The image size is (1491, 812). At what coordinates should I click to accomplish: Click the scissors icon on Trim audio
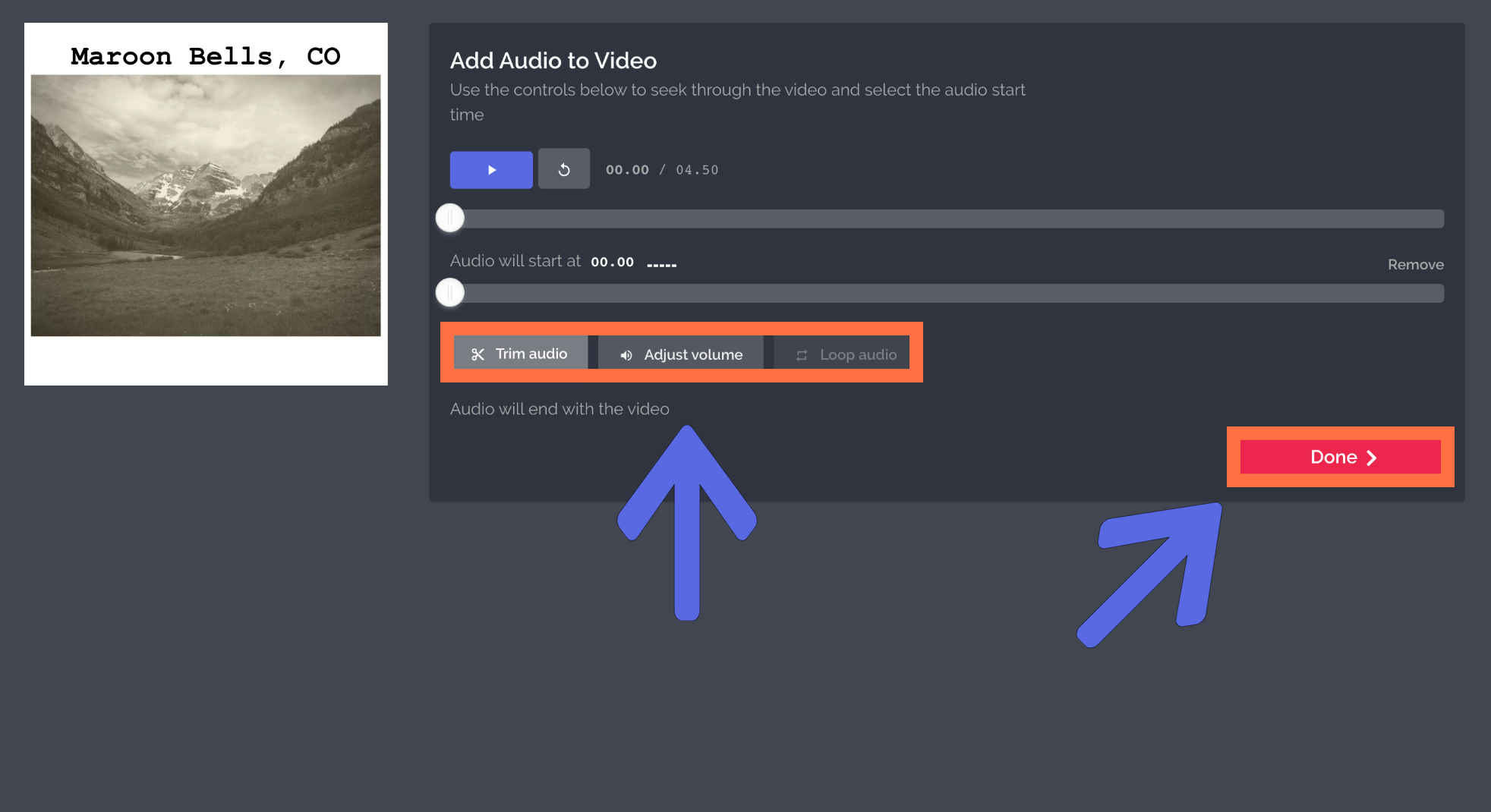[478, 354]
